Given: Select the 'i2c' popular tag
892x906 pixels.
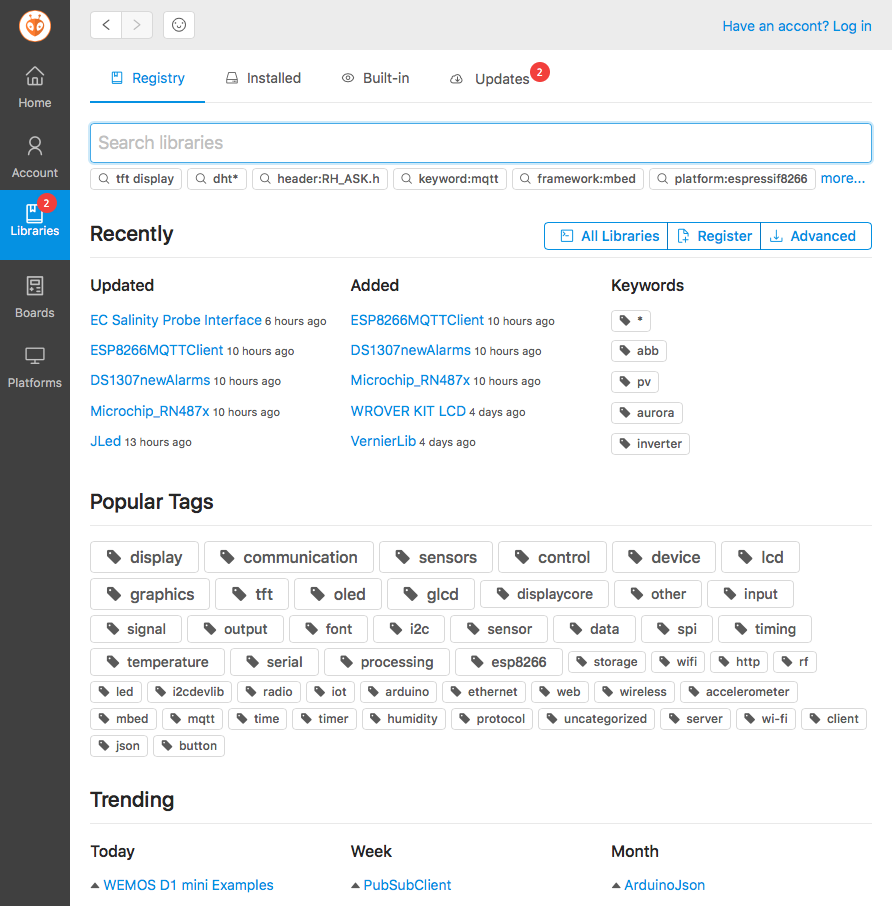Looking at the screenshot, I should pos(409,629).
